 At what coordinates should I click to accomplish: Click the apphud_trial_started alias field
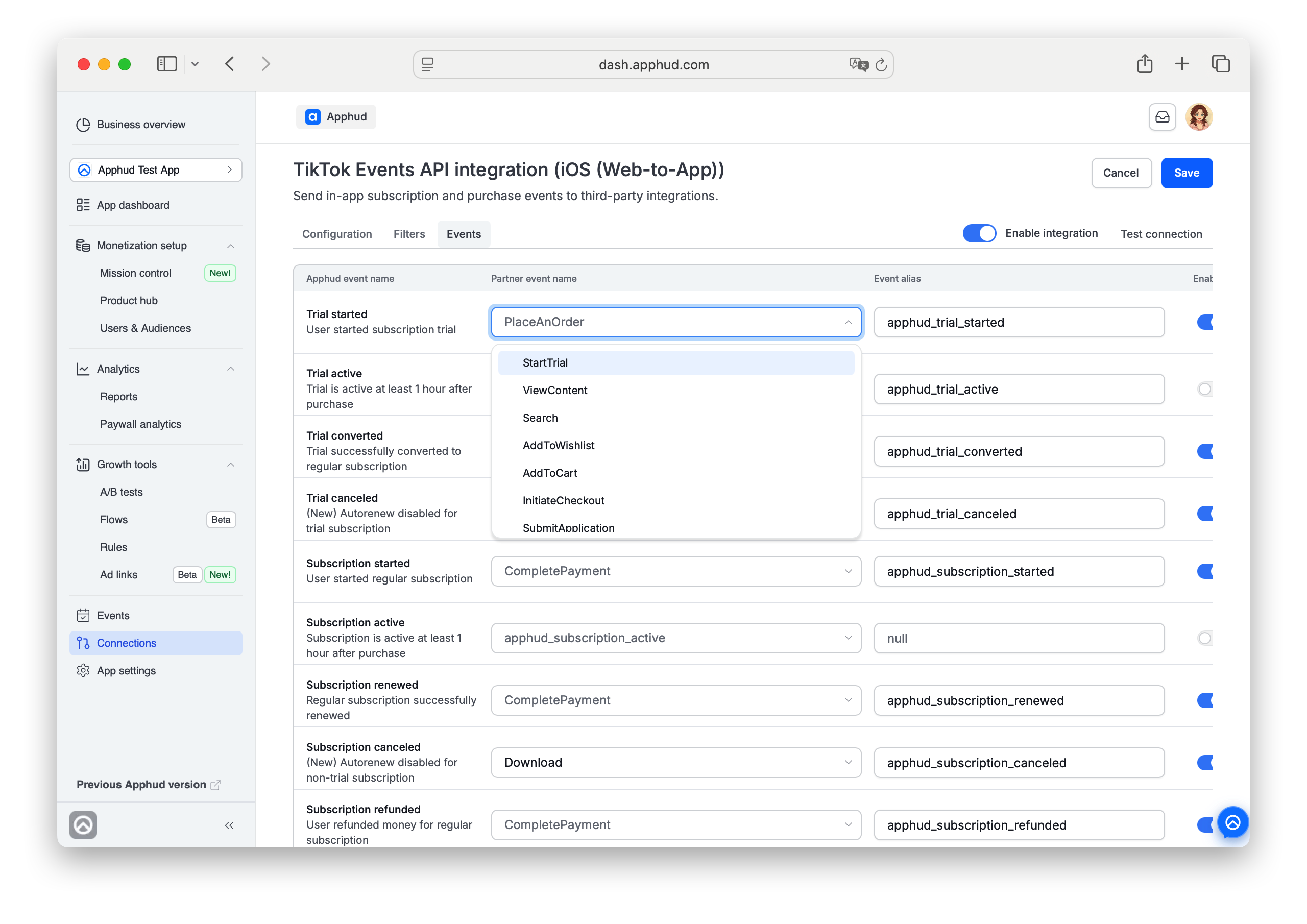[1019, 322]
